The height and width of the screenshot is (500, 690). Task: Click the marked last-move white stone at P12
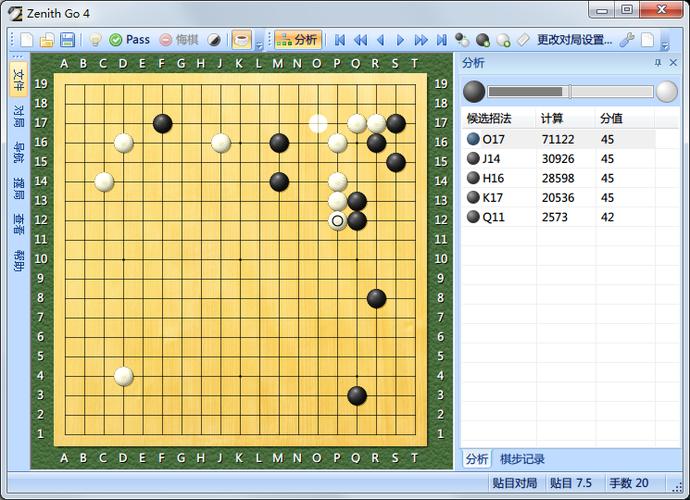tap(338, 221)
